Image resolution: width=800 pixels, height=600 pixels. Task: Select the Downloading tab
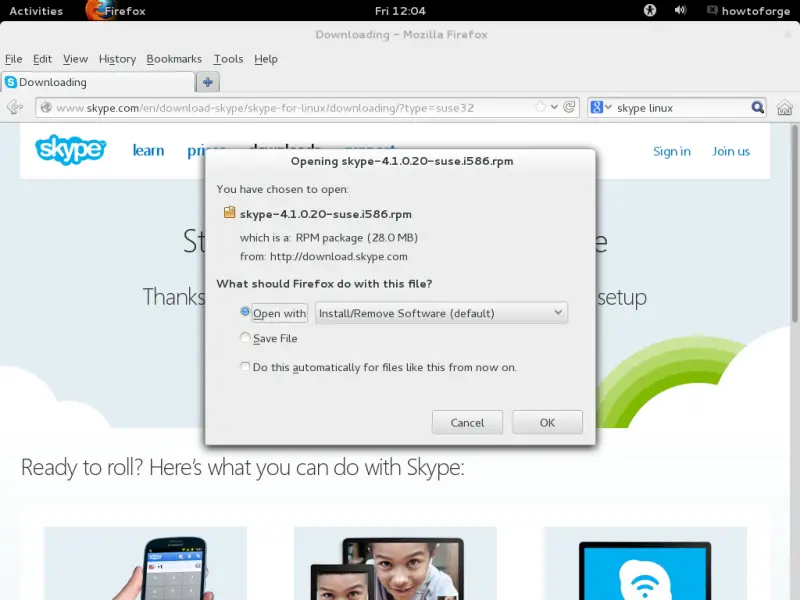(98, 82)
